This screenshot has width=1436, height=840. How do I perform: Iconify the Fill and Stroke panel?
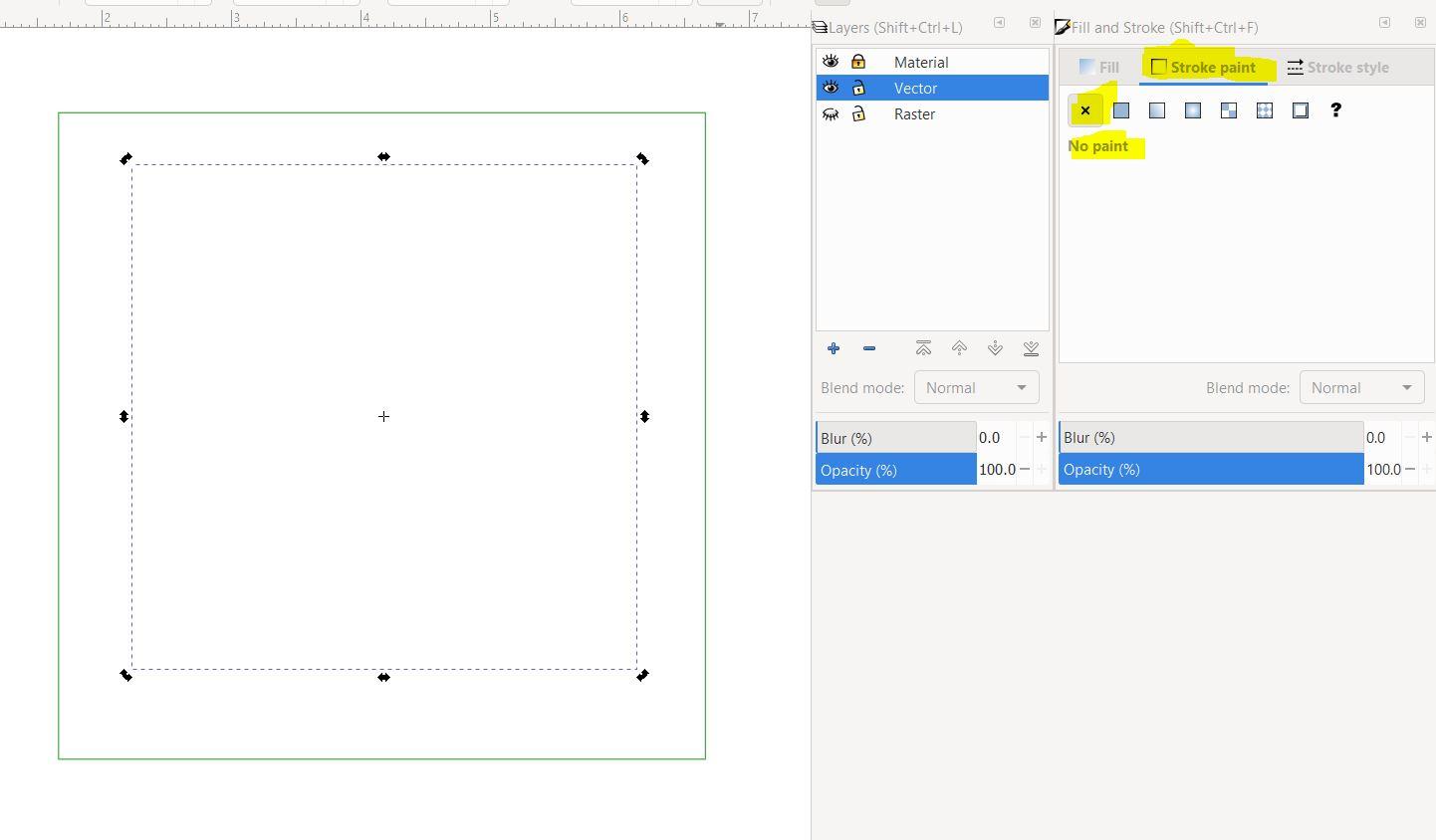[1384, 23]
